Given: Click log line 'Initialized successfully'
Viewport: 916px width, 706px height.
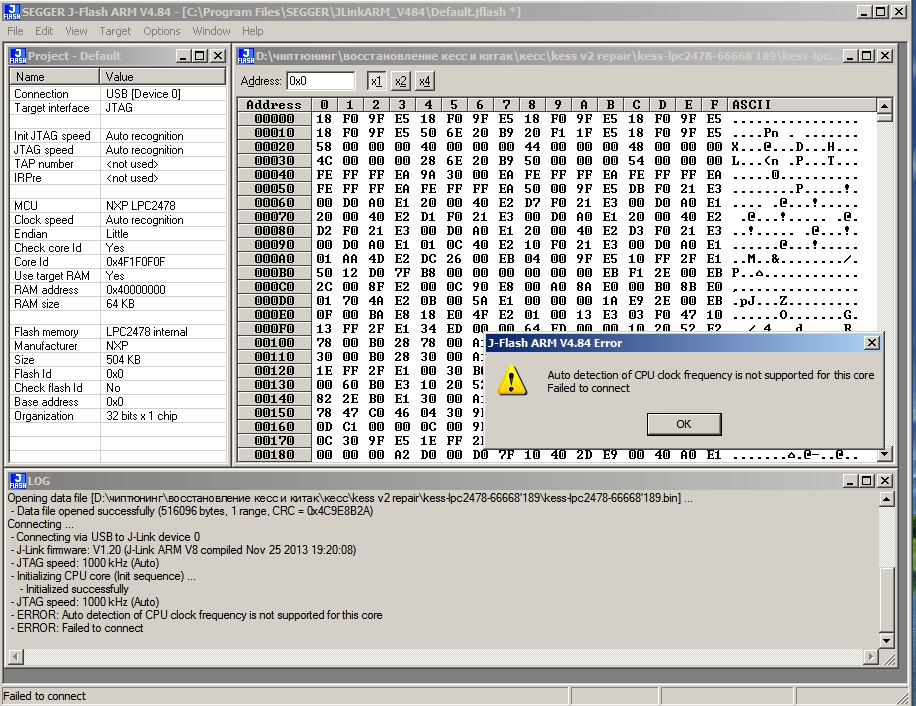Looking at the screenshot, I should [x=77, y=589].
